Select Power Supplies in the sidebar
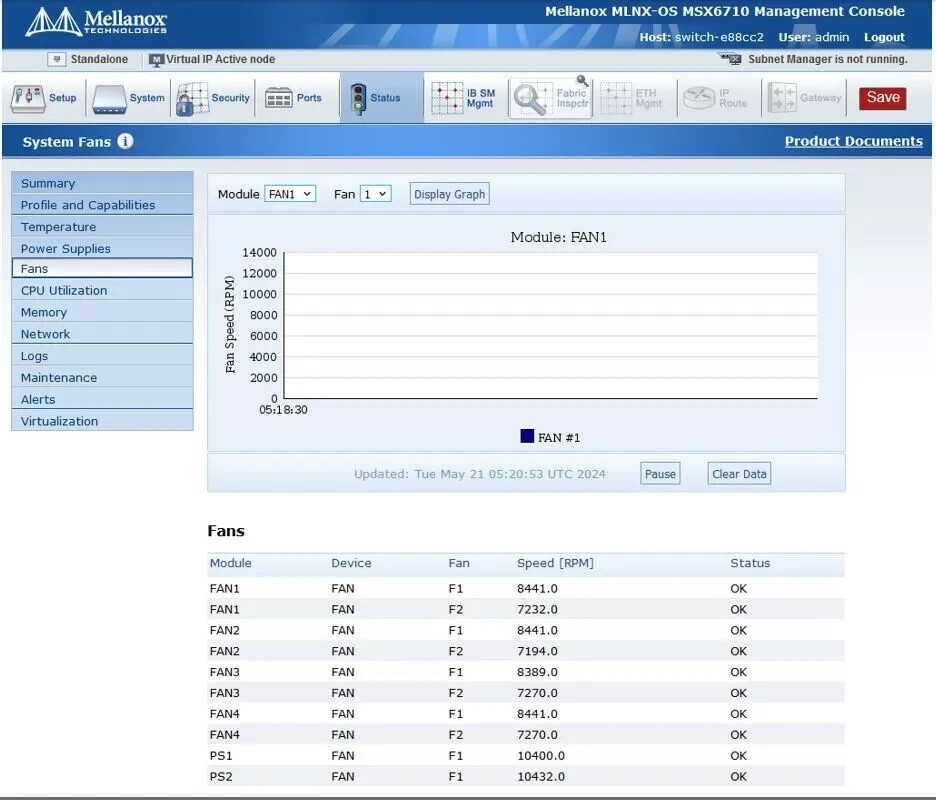Screen dimensions: 936x800 coord(102,248)
